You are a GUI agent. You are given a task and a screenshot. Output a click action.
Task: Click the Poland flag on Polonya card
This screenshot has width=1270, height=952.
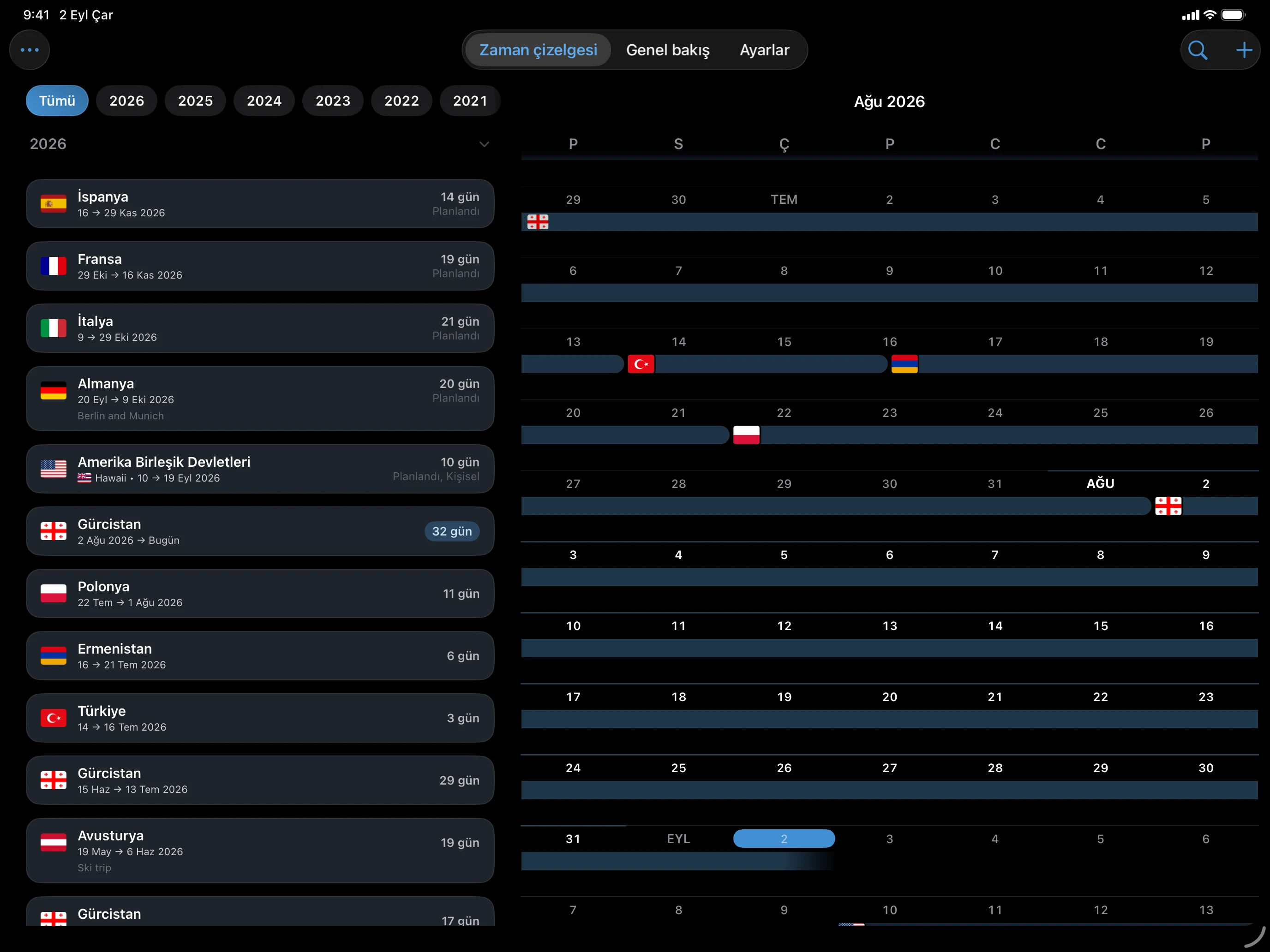click(x=54, y=593)
